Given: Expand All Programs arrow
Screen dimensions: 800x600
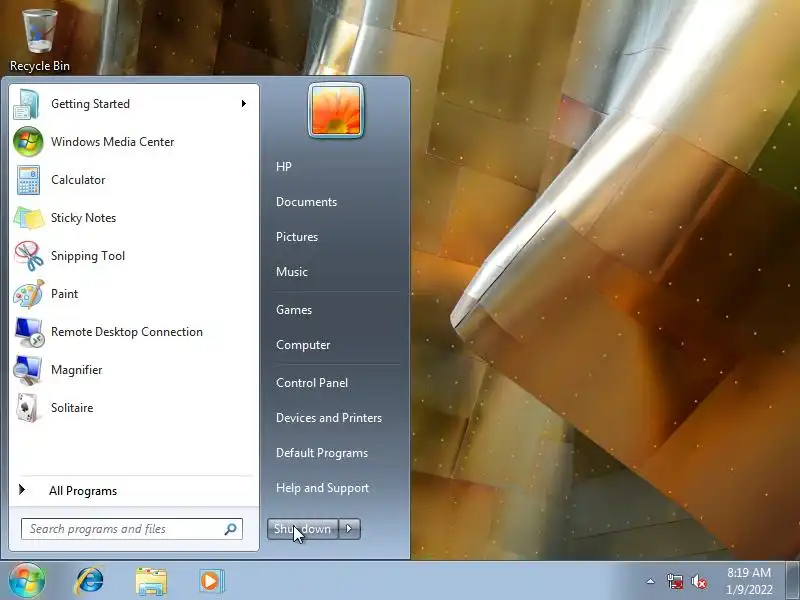Looking at the screenshot, I should pos(21,490).
